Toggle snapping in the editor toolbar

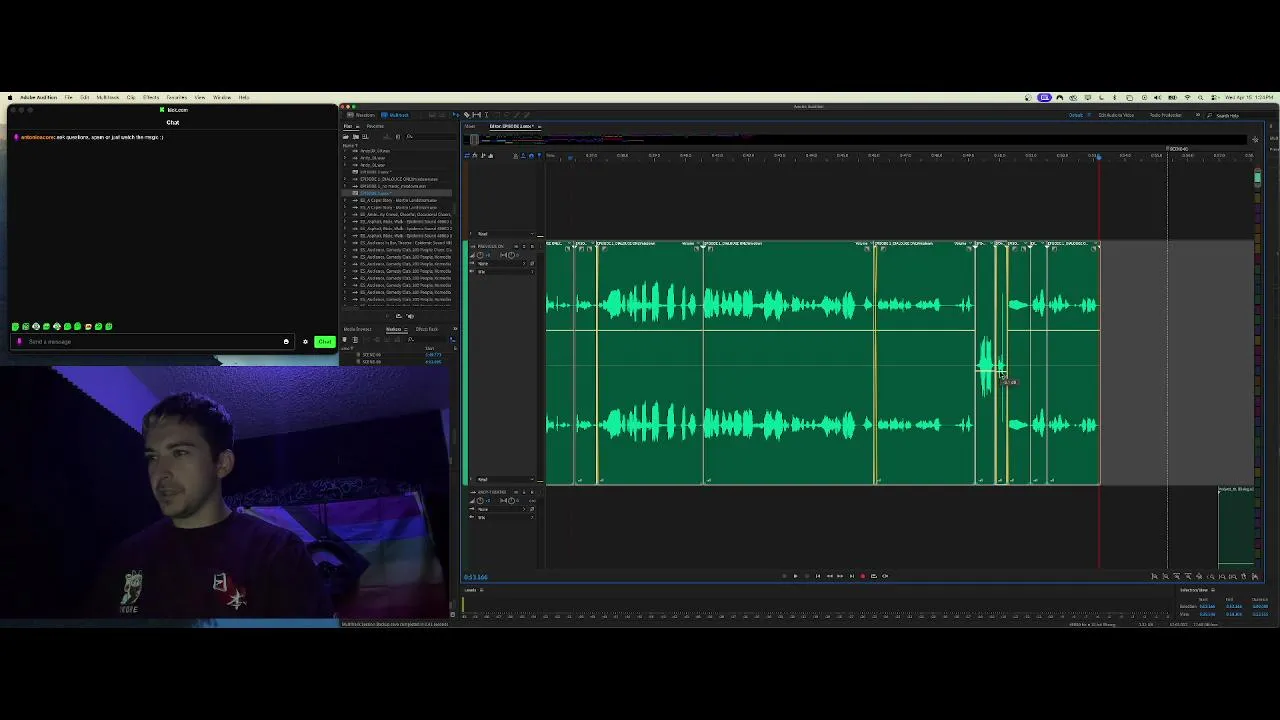[531, 155]
